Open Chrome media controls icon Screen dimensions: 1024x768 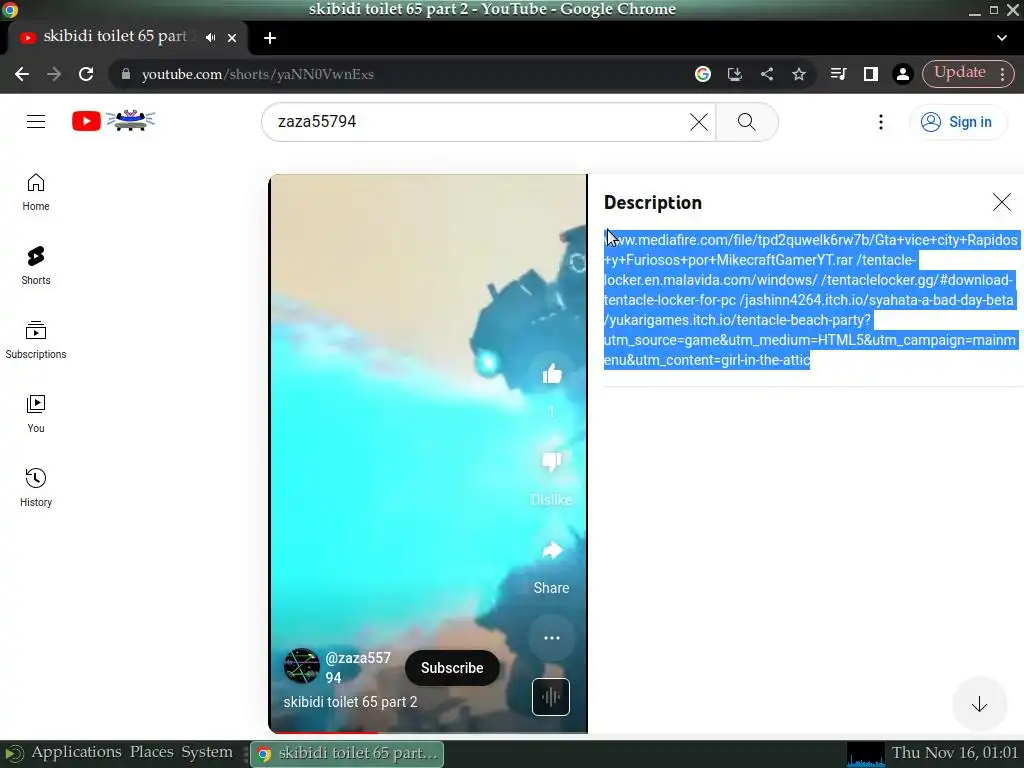coord(839,74)
